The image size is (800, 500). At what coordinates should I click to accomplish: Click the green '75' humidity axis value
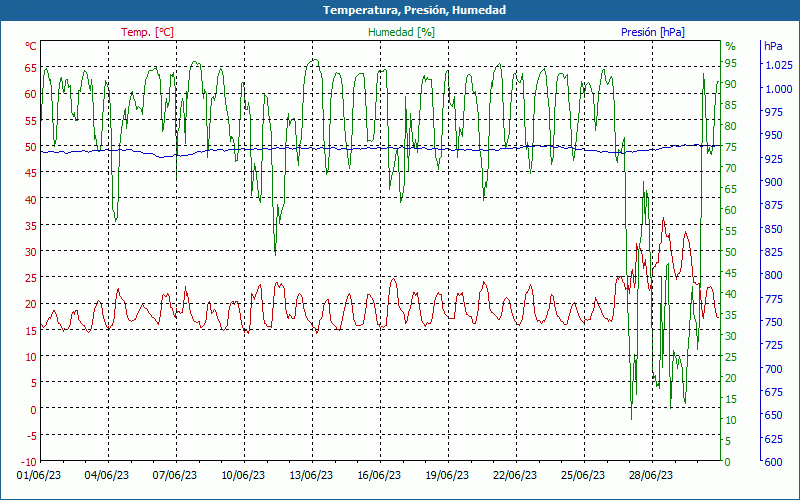tap(731, 147)
